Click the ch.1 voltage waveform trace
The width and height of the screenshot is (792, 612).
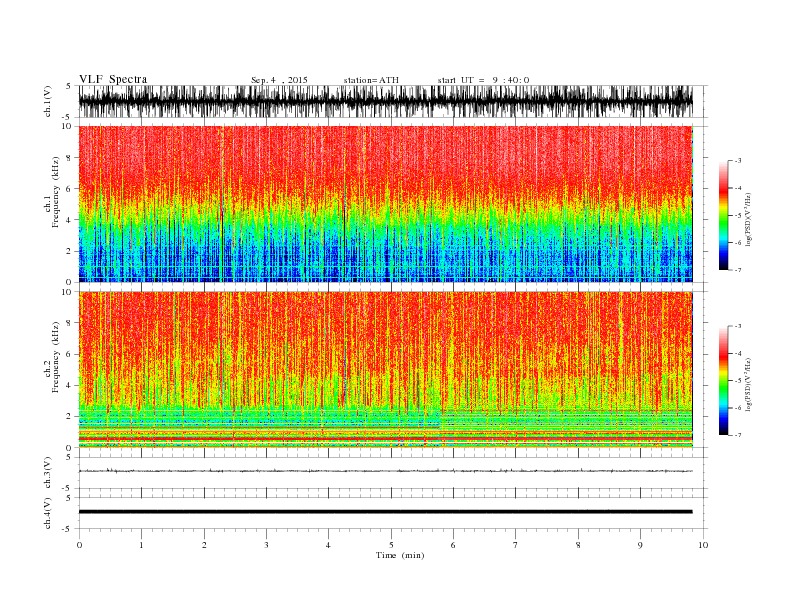tap(385, 101)
